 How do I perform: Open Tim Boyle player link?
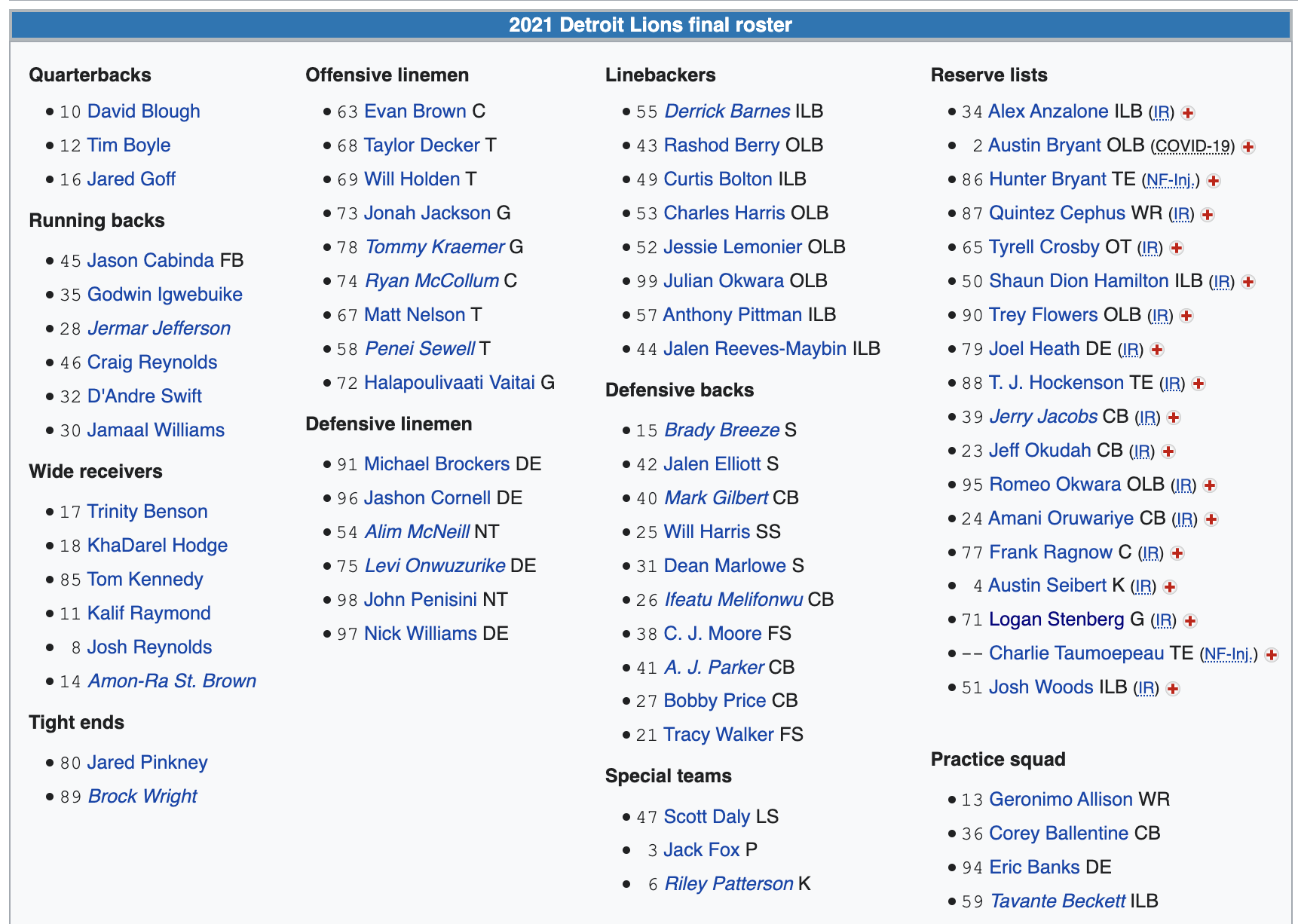129,145
